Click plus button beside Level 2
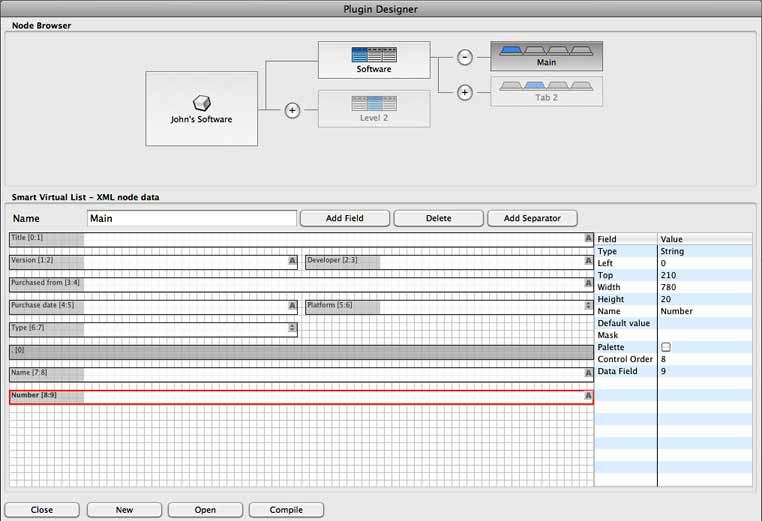The width and height of the screenshot is (762, 521). coord(292,110)
